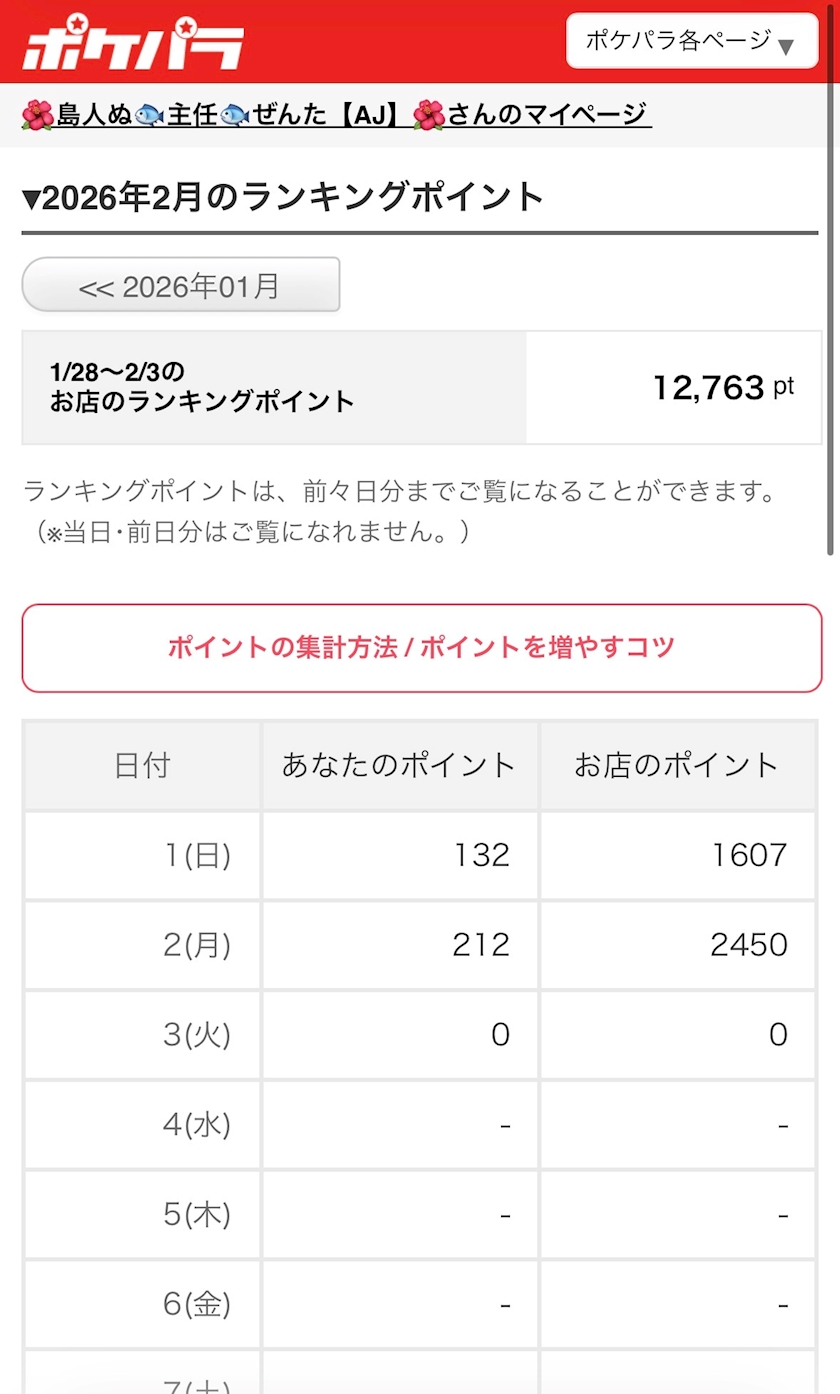Click the ポケパラ logo
Image resolution: width=840 pixels, height=1394 pixels.
point(132,43)
